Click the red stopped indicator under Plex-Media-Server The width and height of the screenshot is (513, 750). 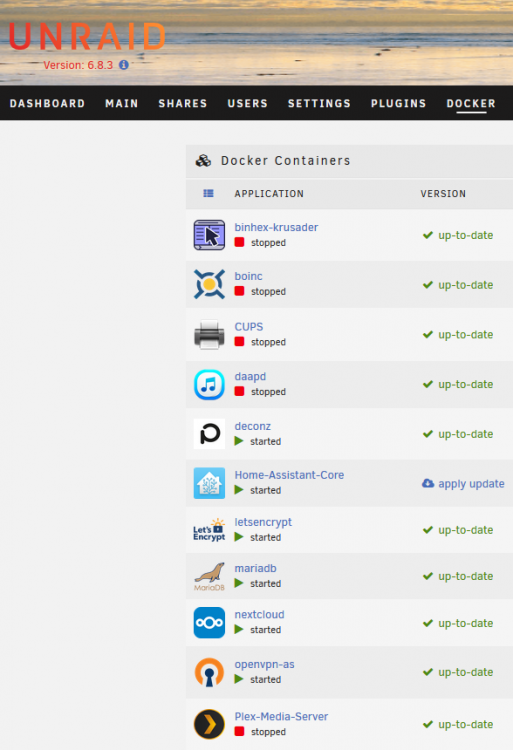pyautogui.click(x=240, y=731)
